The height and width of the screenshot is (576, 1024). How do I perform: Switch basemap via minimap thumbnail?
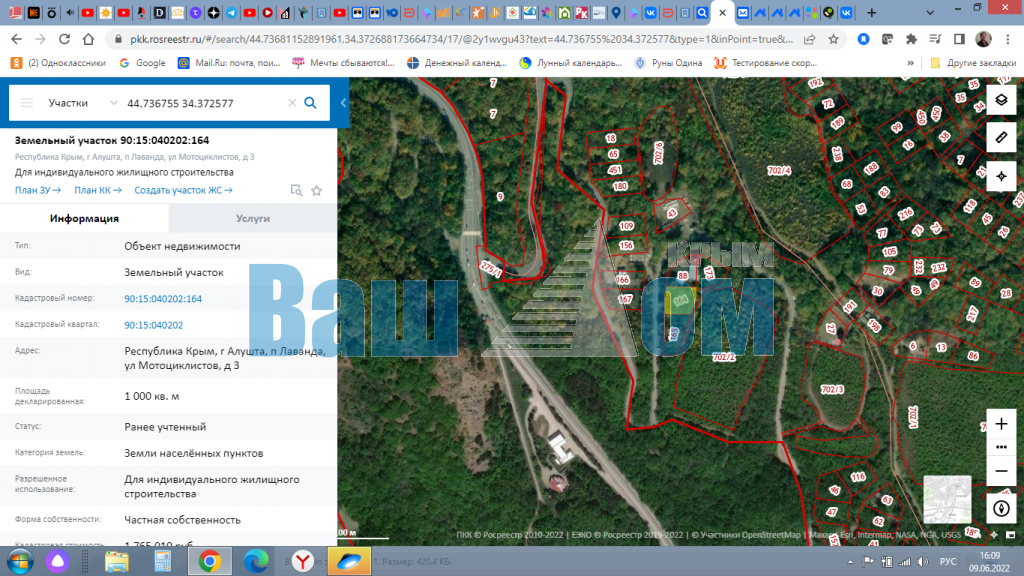point(947,500)
